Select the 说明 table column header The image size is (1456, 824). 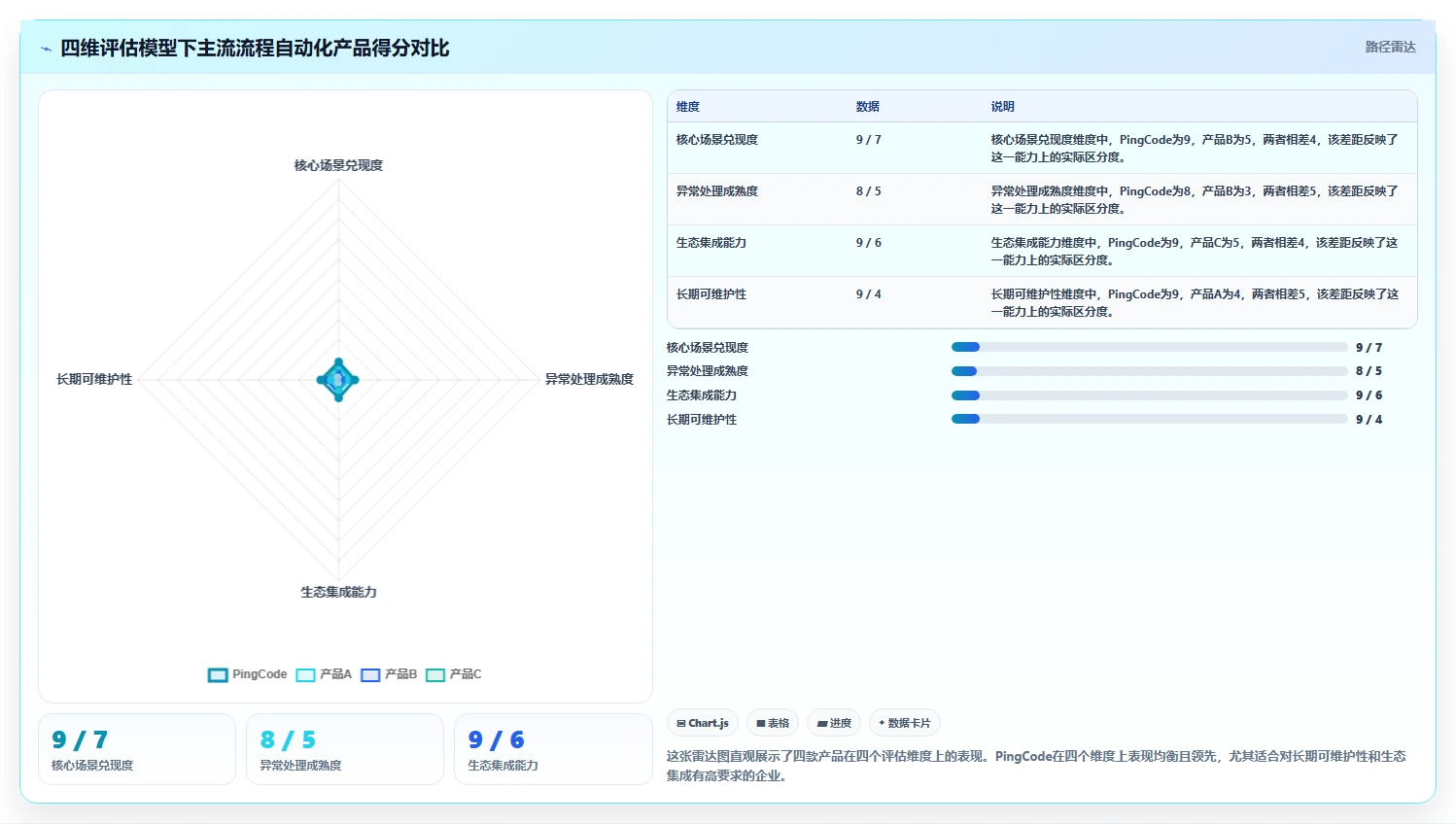(x=1003, y=107)
